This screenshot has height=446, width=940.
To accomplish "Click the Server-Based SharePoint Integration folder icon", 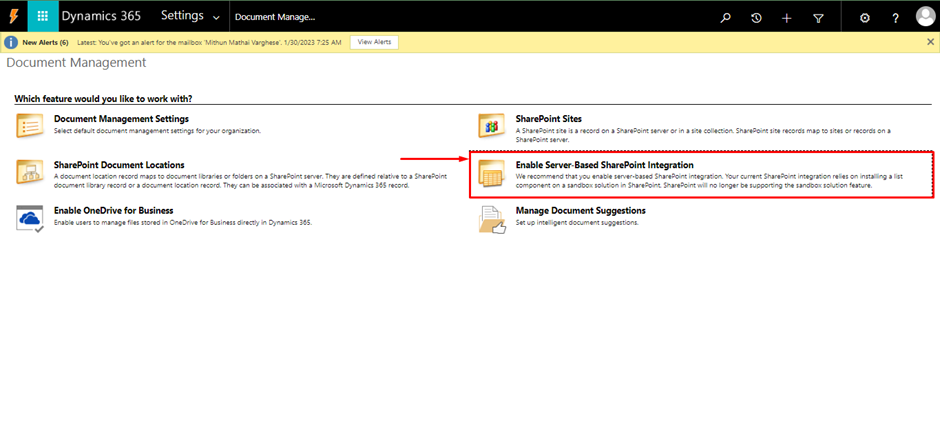I will pos(492,173).
